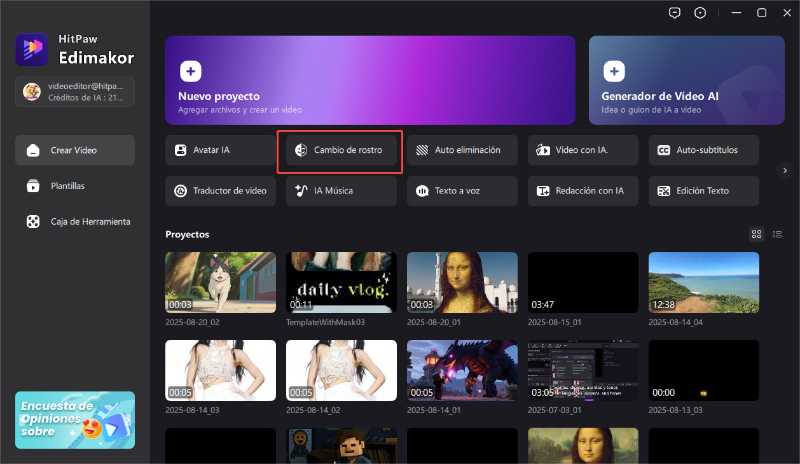800x464 pixels.
Task: Open the daily vlog TemplateWithMask03 project
Action: [x=341, y=282]
